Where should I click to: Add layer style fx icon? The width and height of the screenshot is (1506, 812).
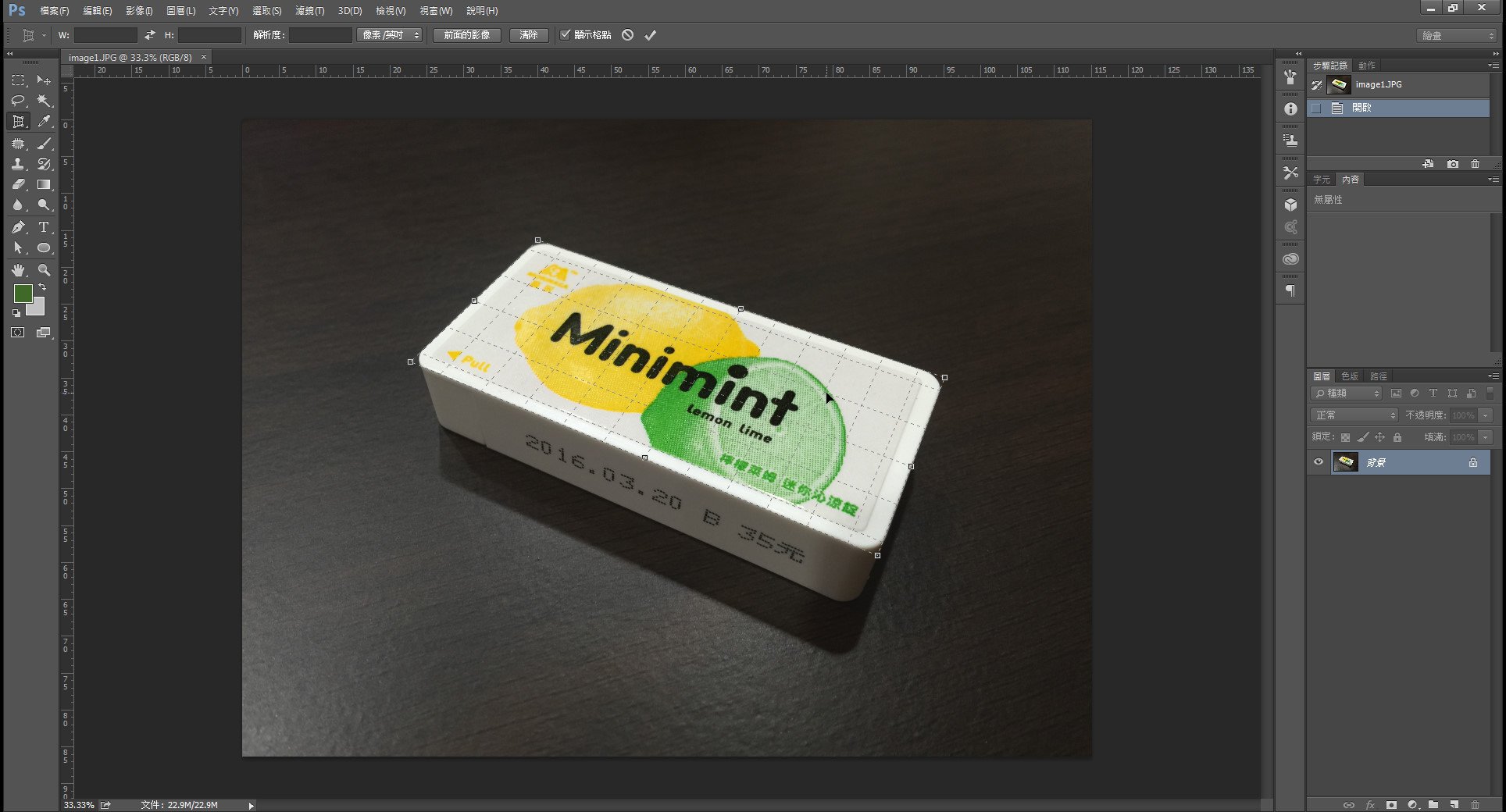pos(1370,805)
